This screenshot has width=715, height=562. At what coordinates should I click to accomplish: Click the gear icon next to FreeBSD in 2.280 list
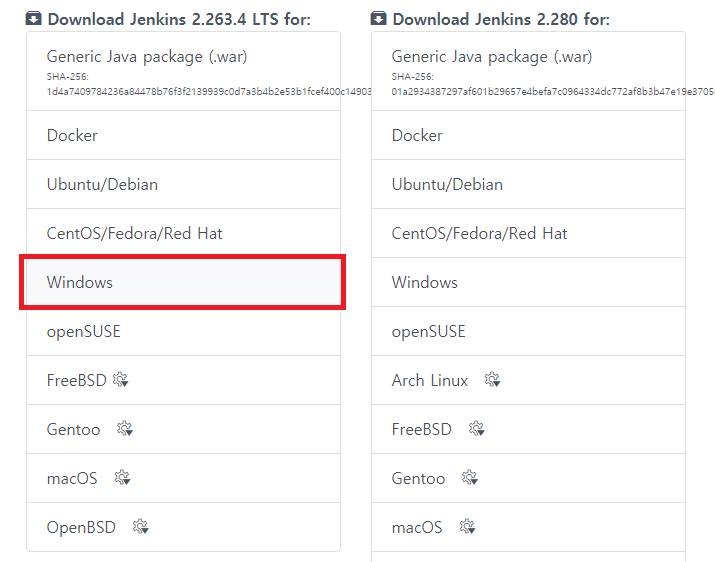pos(477,428)
